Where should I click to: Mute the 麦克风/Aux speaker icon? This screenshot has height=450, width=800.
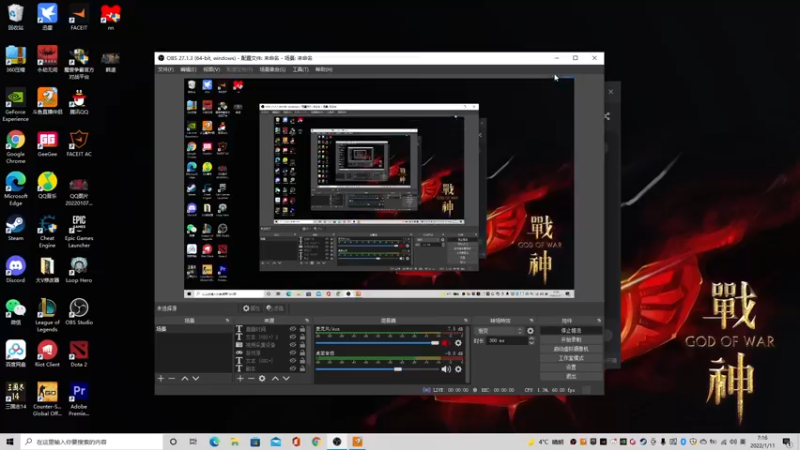[446, 343]
